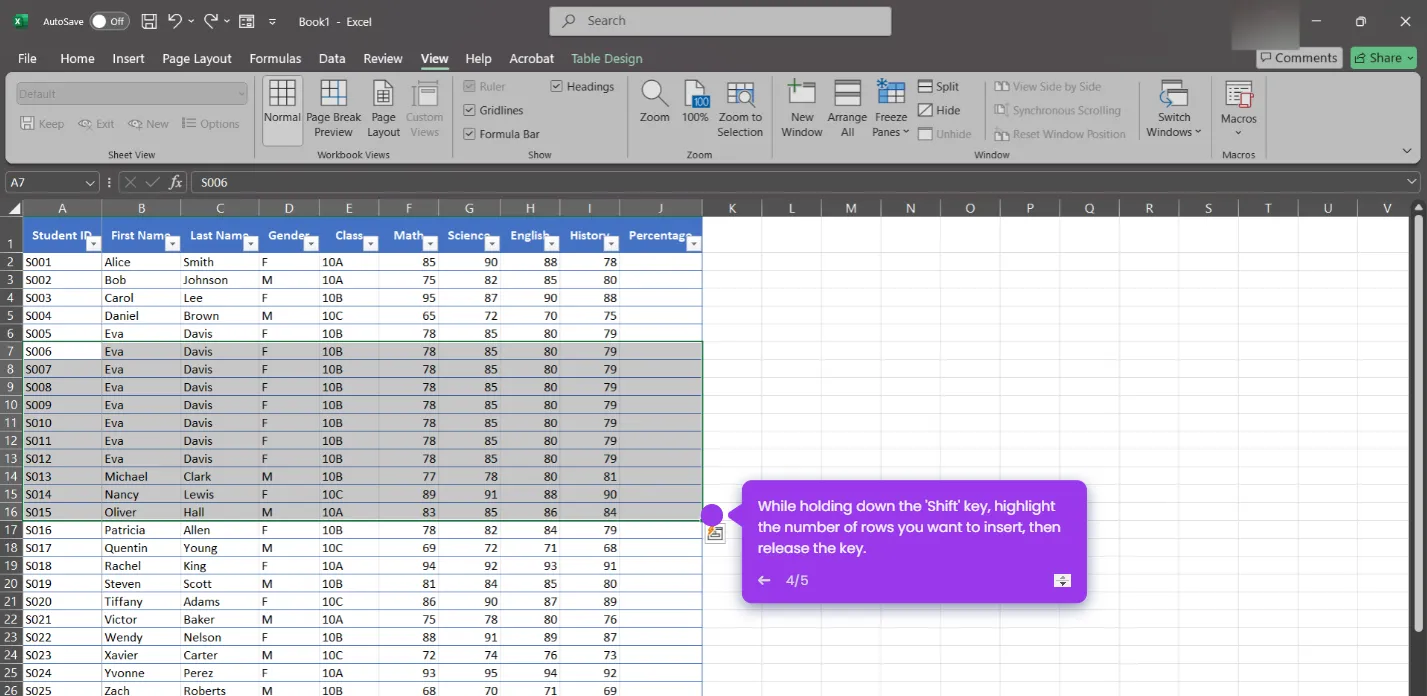The width and height of the screenshot is (1427, 696).
Task: Toggle the AutoSave switch
Action: pos(109,21)
